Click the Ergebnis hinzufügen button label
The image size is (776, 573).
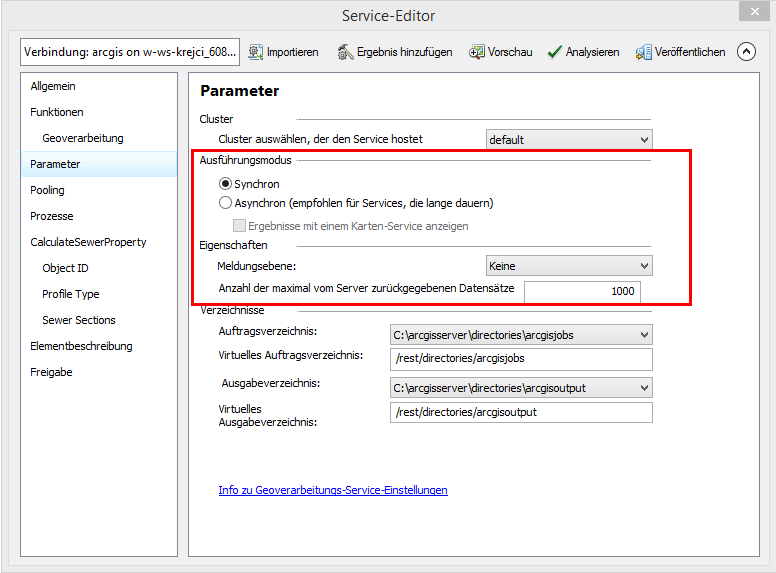click(x=404, y=52)
